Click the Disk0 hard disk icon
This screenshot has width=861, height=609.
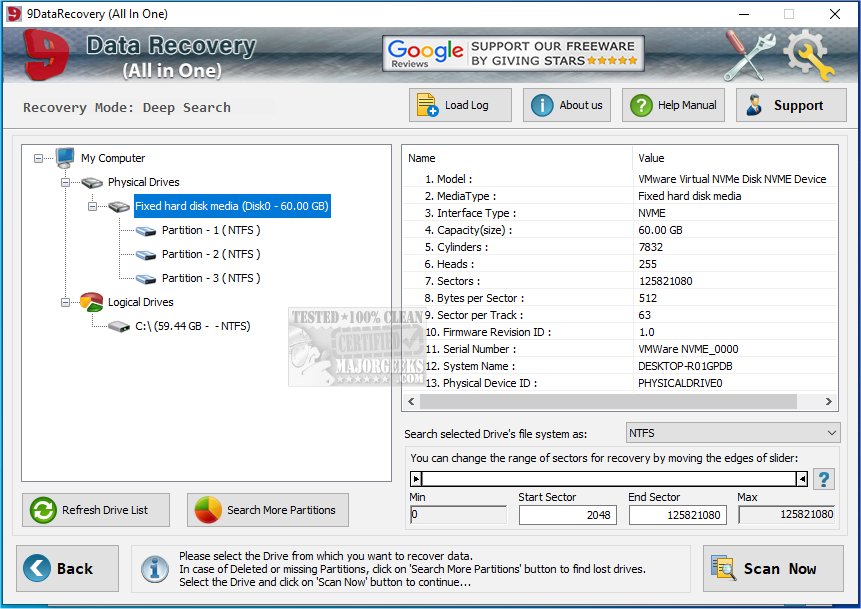click(x=119, y=206)
